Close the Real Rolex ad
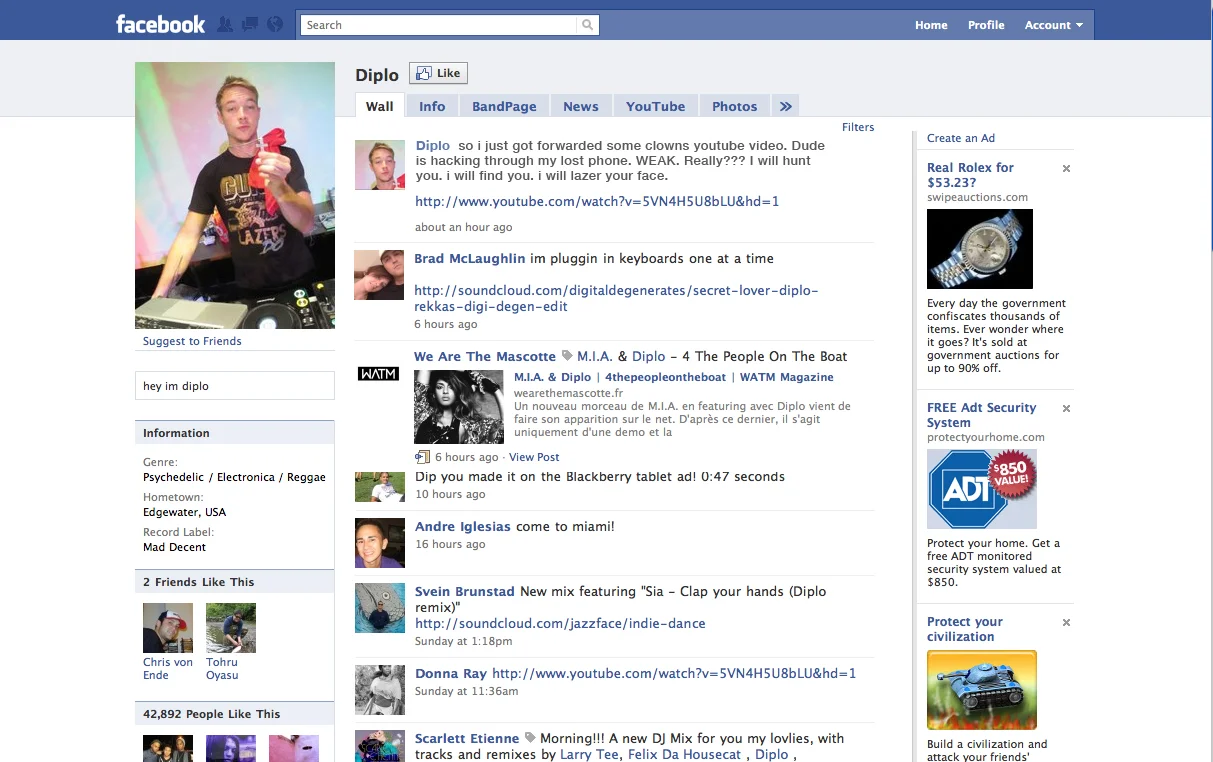The image size is (1213, 762). (1066, 169)
